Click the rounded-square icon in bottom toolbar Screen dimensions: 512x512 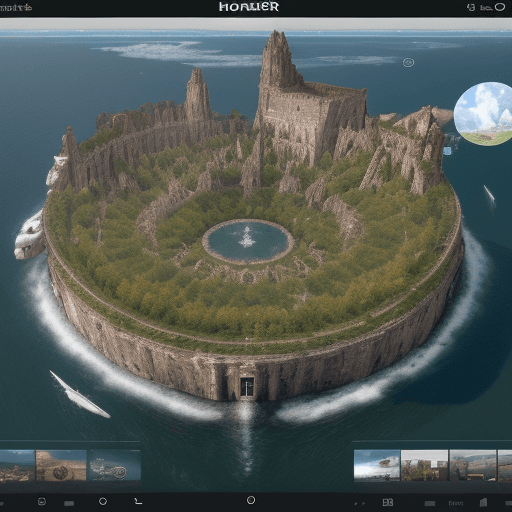coord(42,501)
